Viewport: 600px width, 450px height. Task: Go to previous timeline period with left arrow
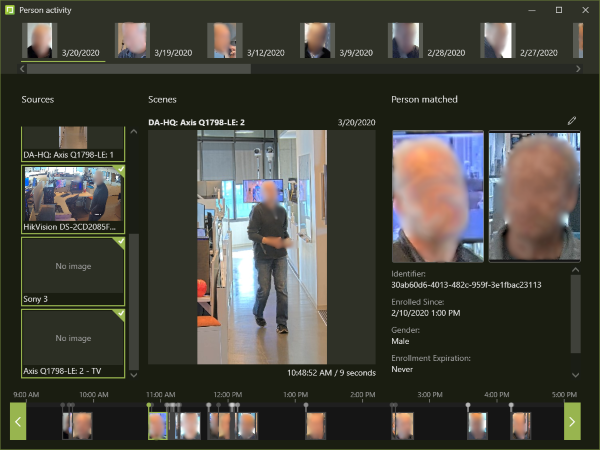(x=18, y=421)
